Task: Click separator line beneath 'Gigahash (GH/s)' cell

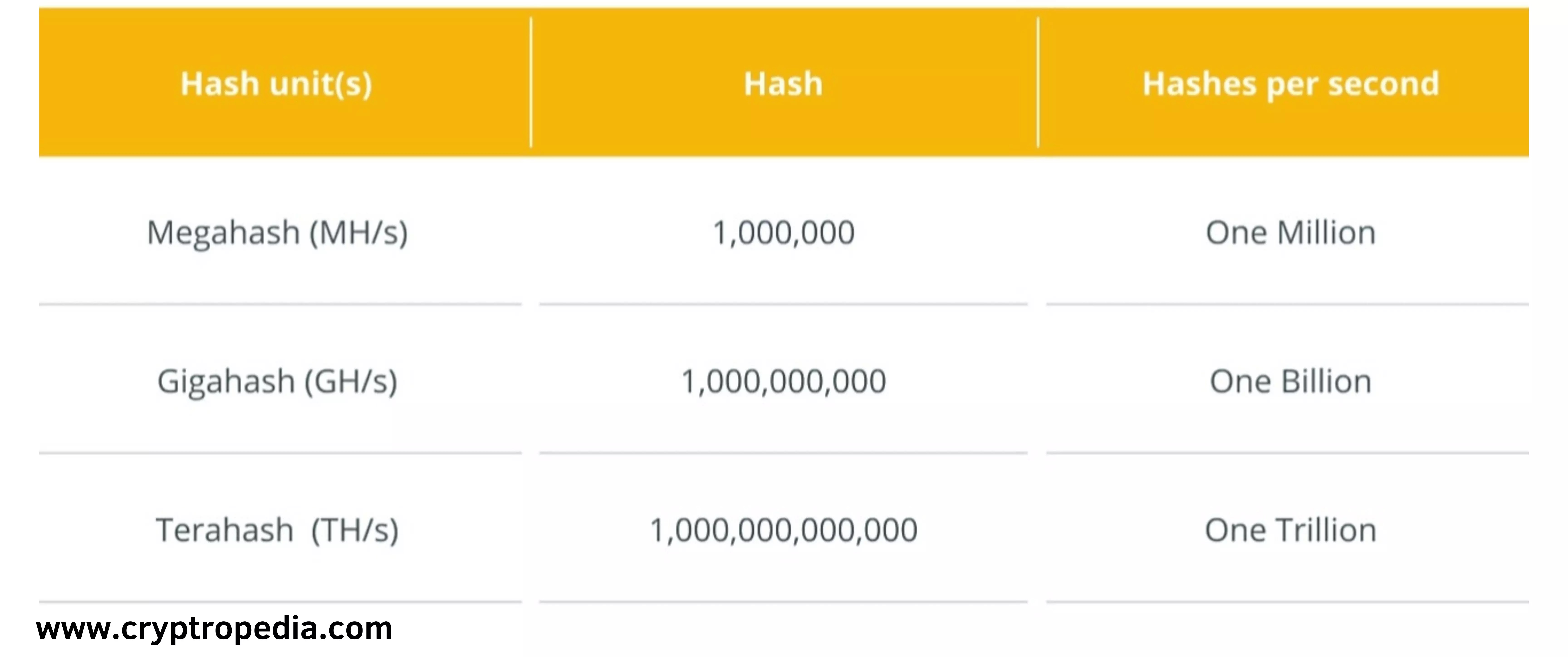Action: pyautogui.click(x=280, y=453)
